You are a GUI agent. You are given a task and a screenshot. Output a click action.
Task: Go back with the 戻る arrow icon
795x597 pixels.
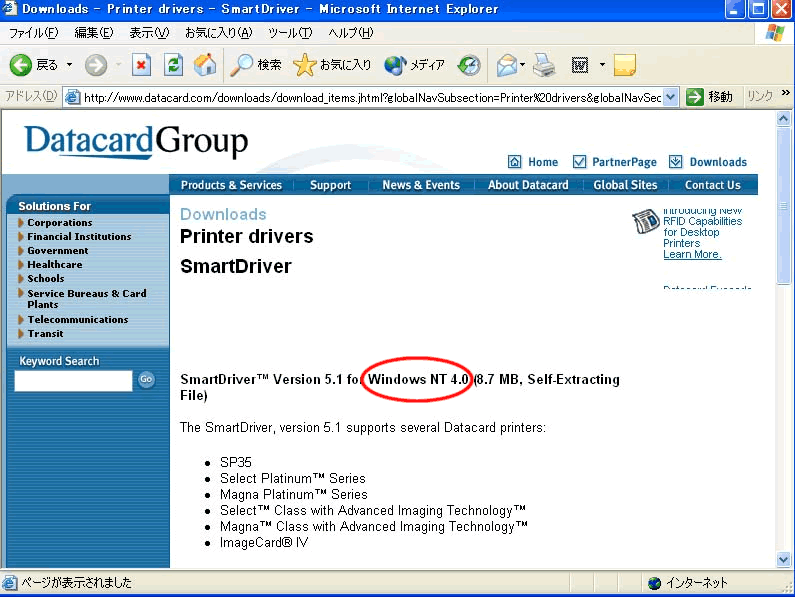[x=21, y=65]
